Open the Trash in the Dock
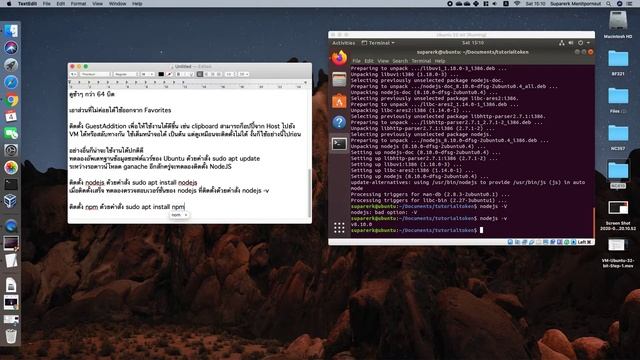This screenshot has width=640, height=360. pyautogui.click(x=11, y=336)
